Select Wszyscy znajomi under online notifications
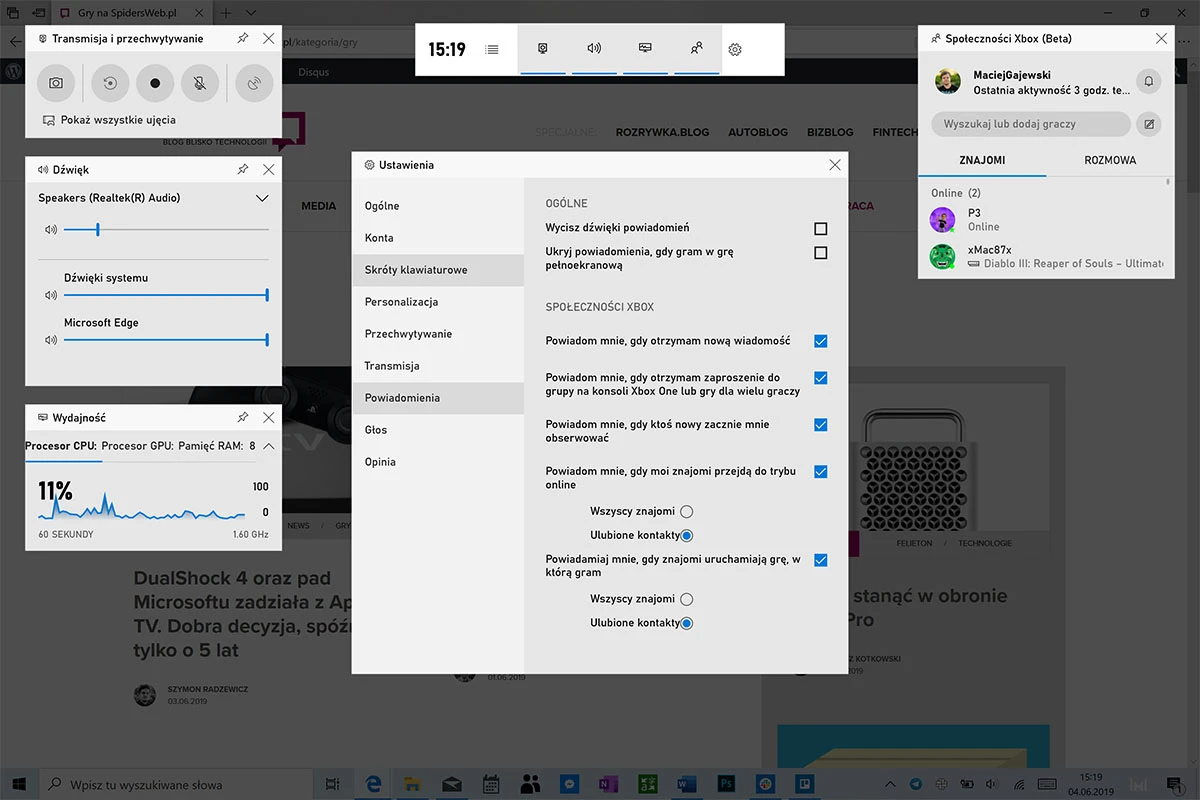Screen dimensions: 1200x800 (x=686, y=511)
